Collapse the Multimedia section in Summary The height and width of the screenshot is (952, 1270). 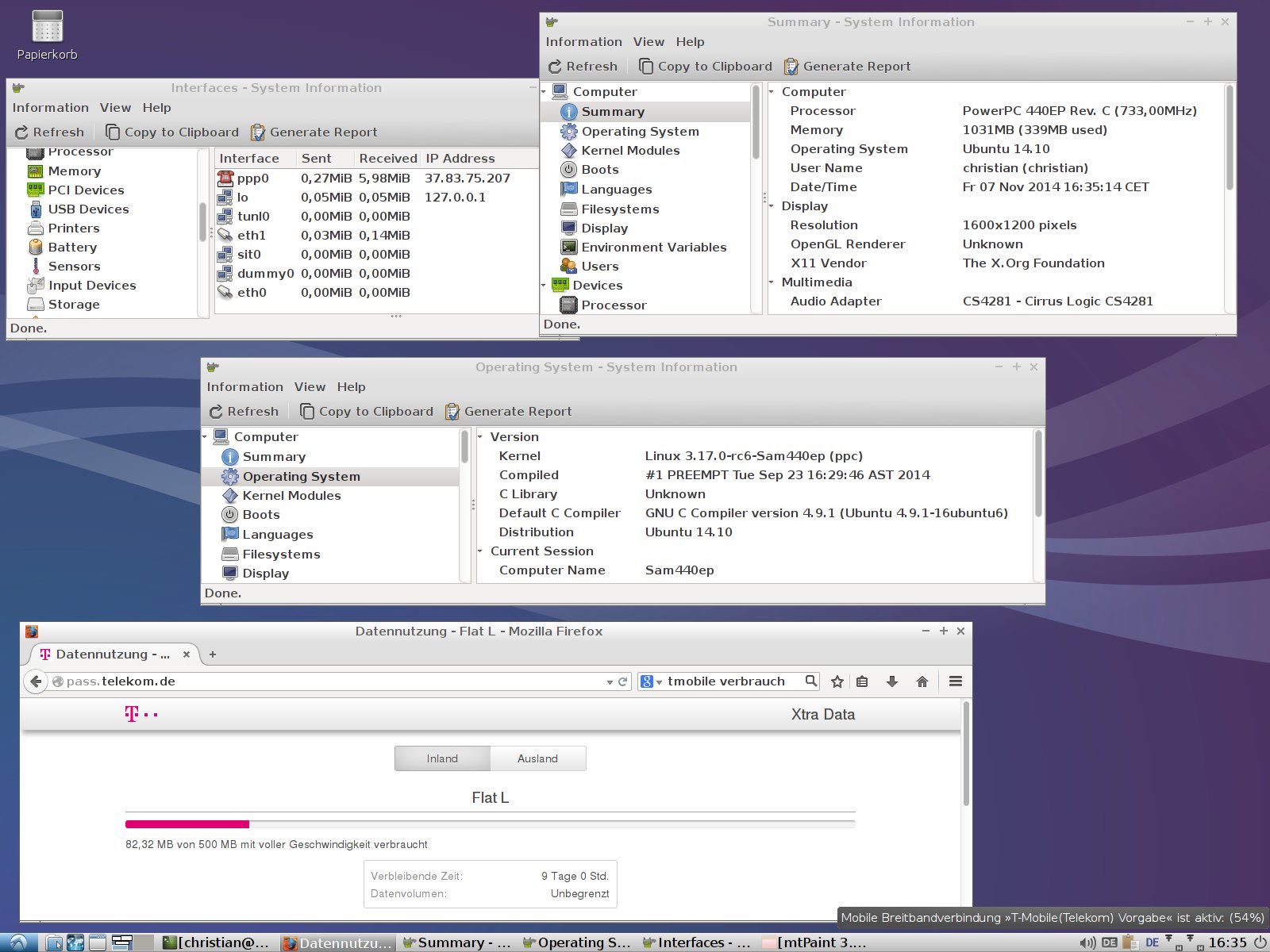point(772,282)
